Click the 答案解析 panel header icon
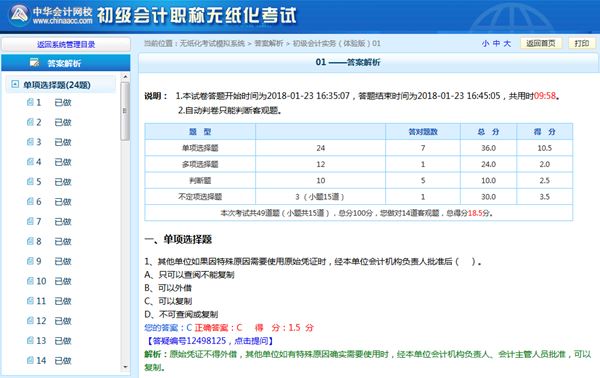The image size is (600, 378). (34, 63)
